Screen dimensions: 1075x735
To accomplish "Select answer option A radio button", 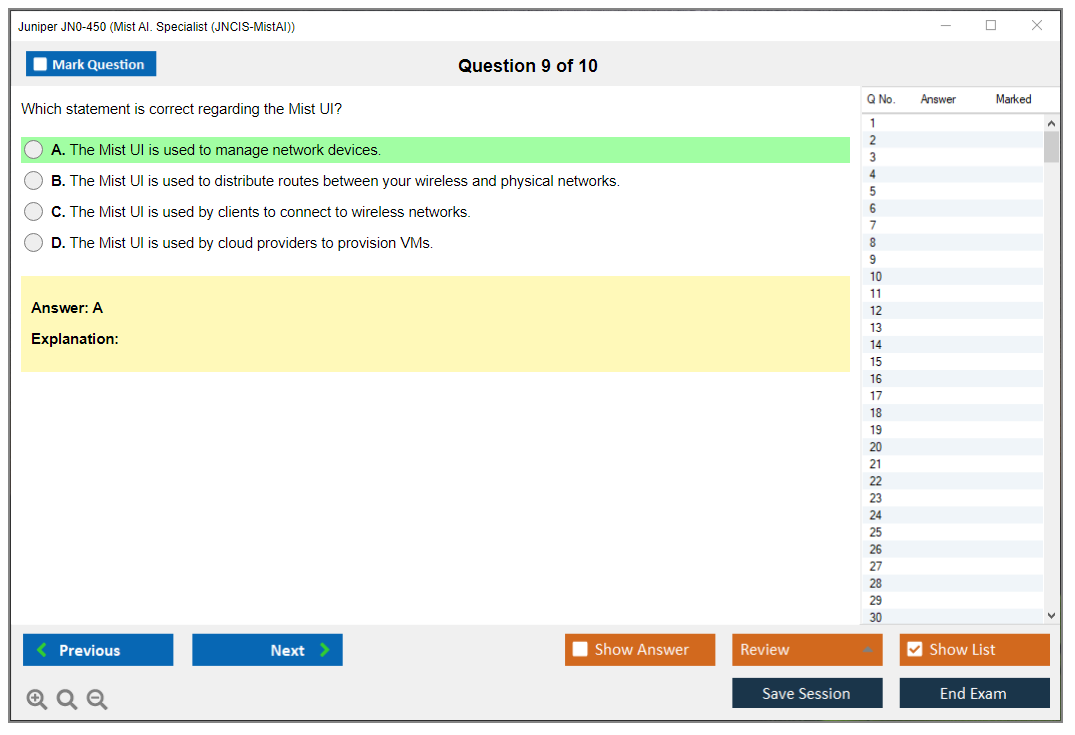I will coord(34,150).
